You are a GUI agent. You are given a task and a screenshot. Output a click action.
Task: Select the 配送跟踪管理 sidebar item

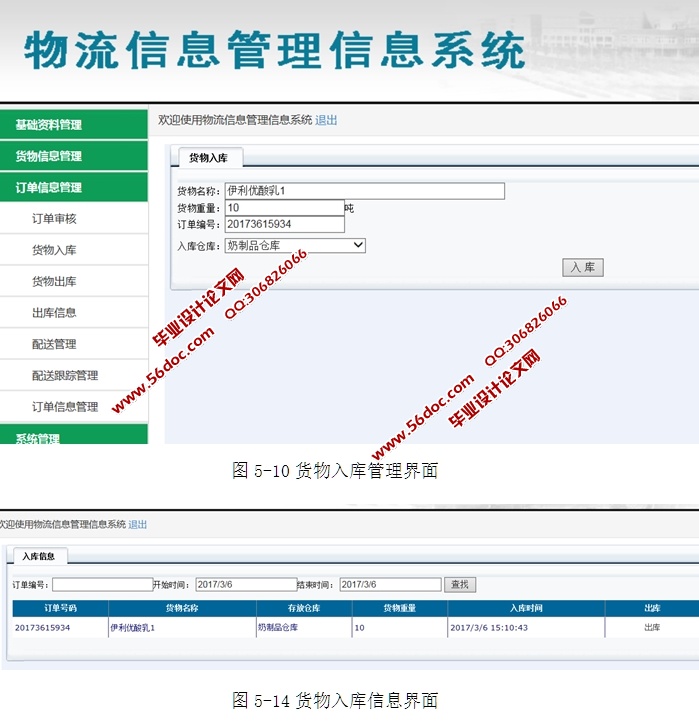pos(65,376)
